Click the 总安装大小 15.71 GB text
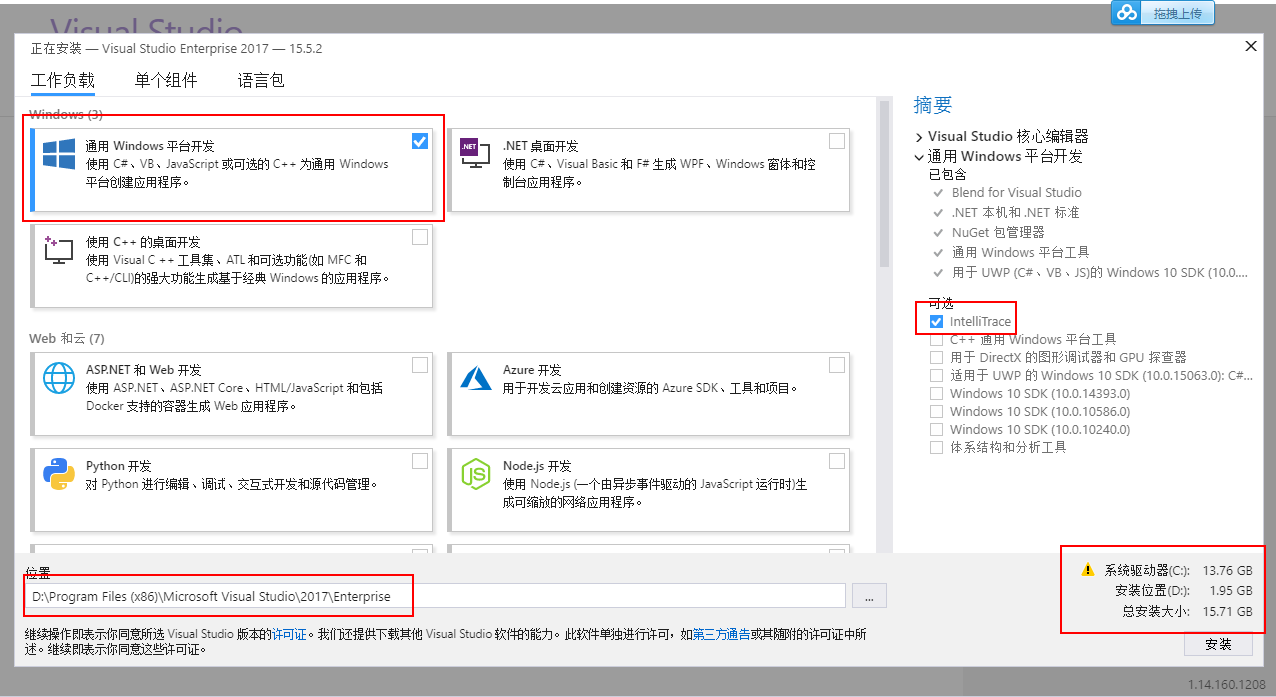The width and height of the screenshot is (1276, 697). pyautogui.click(x=1187, y=611)
